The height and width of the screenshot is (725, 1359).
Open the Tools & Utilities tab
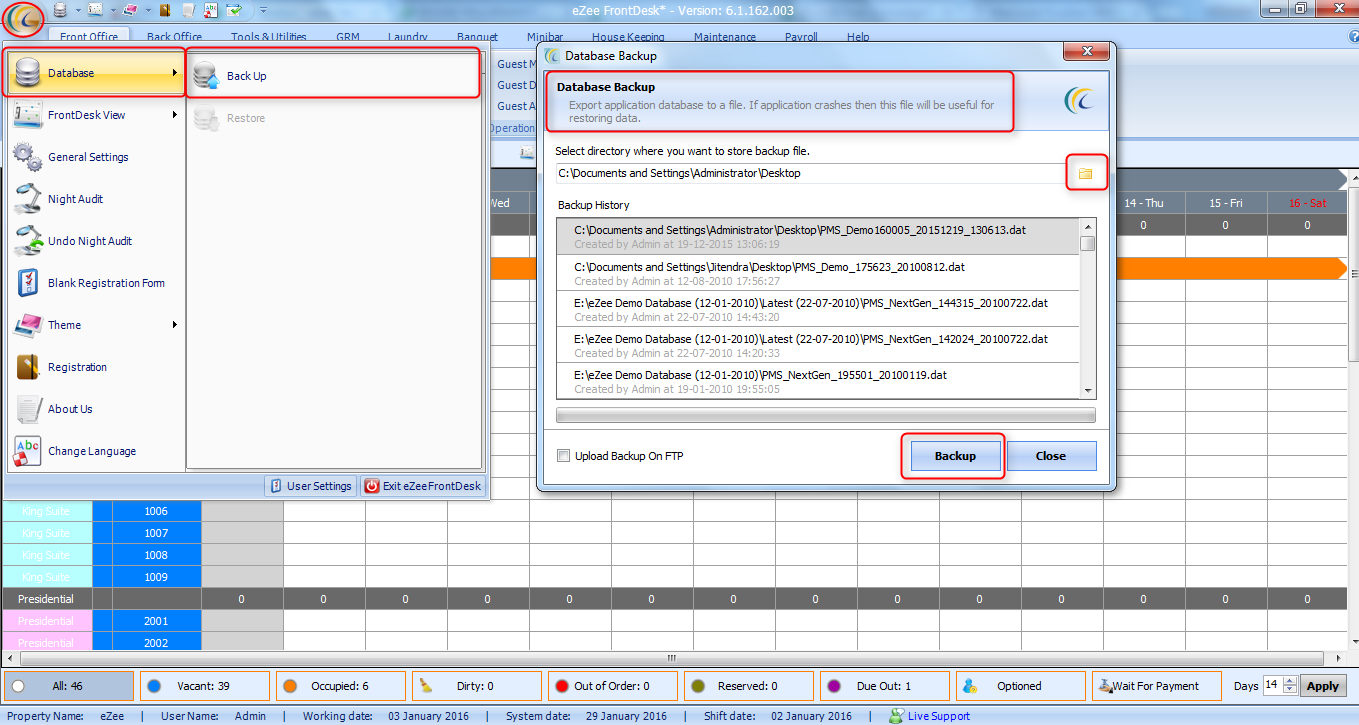point(268,38)
